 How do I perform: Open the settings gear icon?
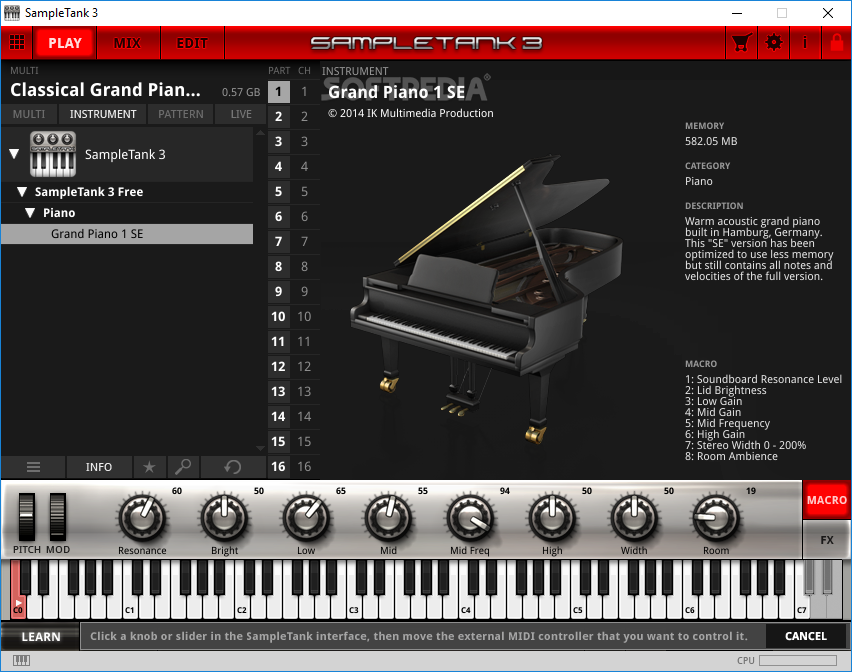tap(774, 42)
